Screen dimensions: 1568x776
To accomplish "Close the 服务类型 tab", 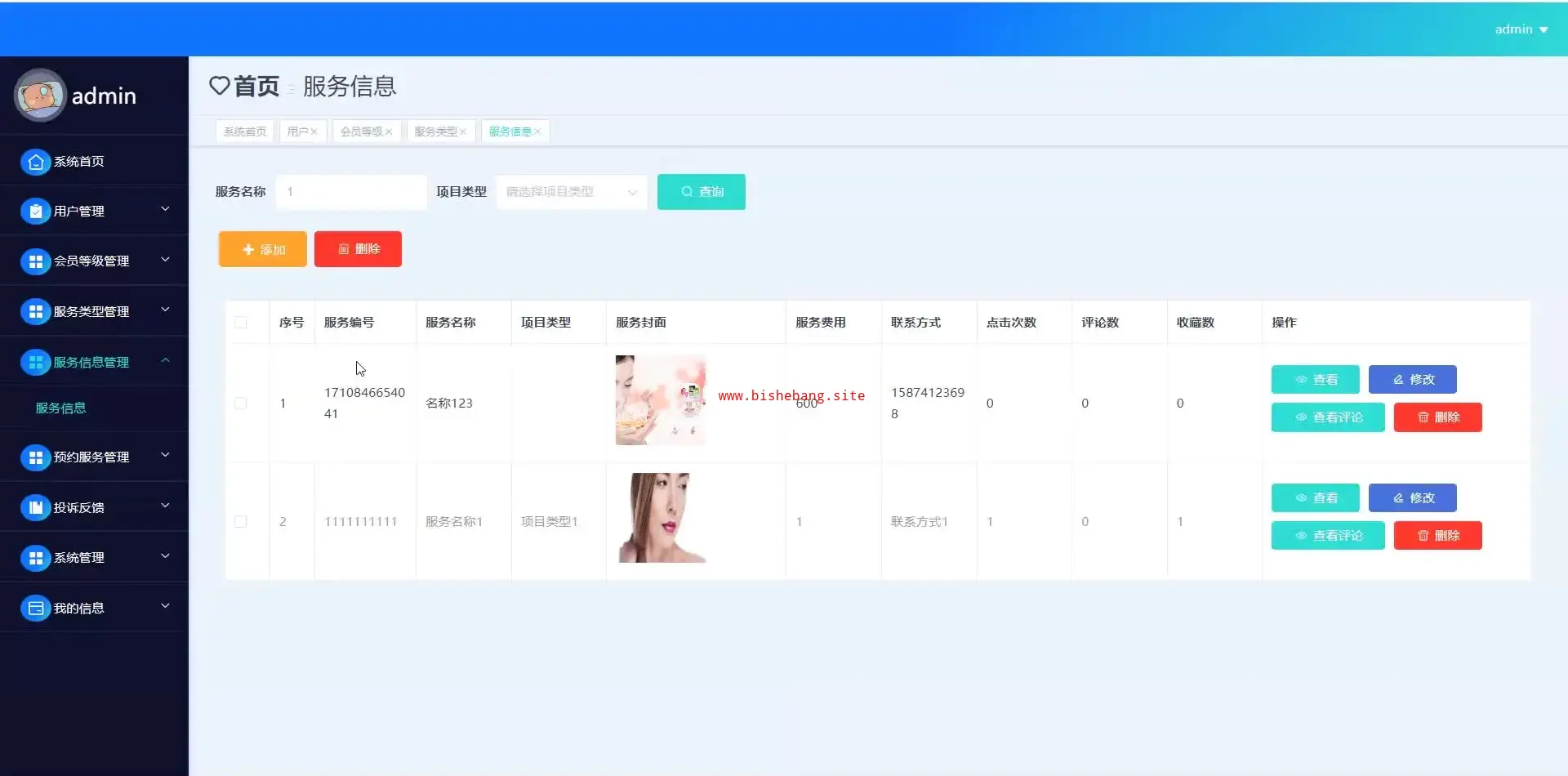I will [463, 132].
